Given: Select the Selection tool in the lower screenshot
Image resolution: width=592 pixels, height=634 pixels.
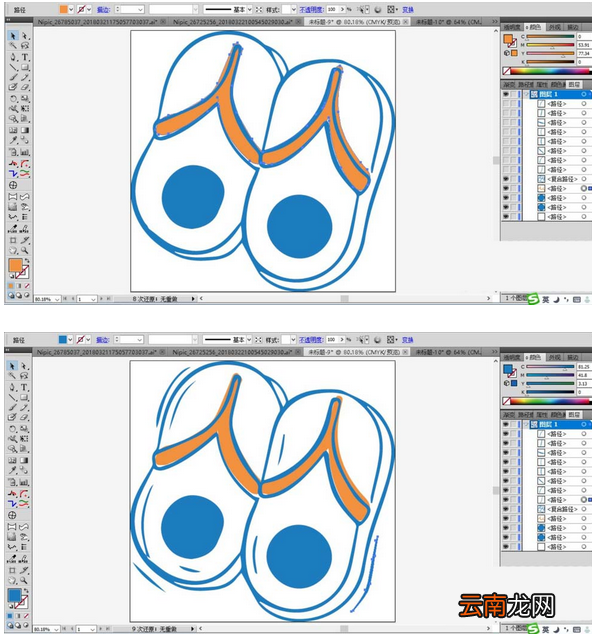Looking at the screenshot, I should 12,366.
